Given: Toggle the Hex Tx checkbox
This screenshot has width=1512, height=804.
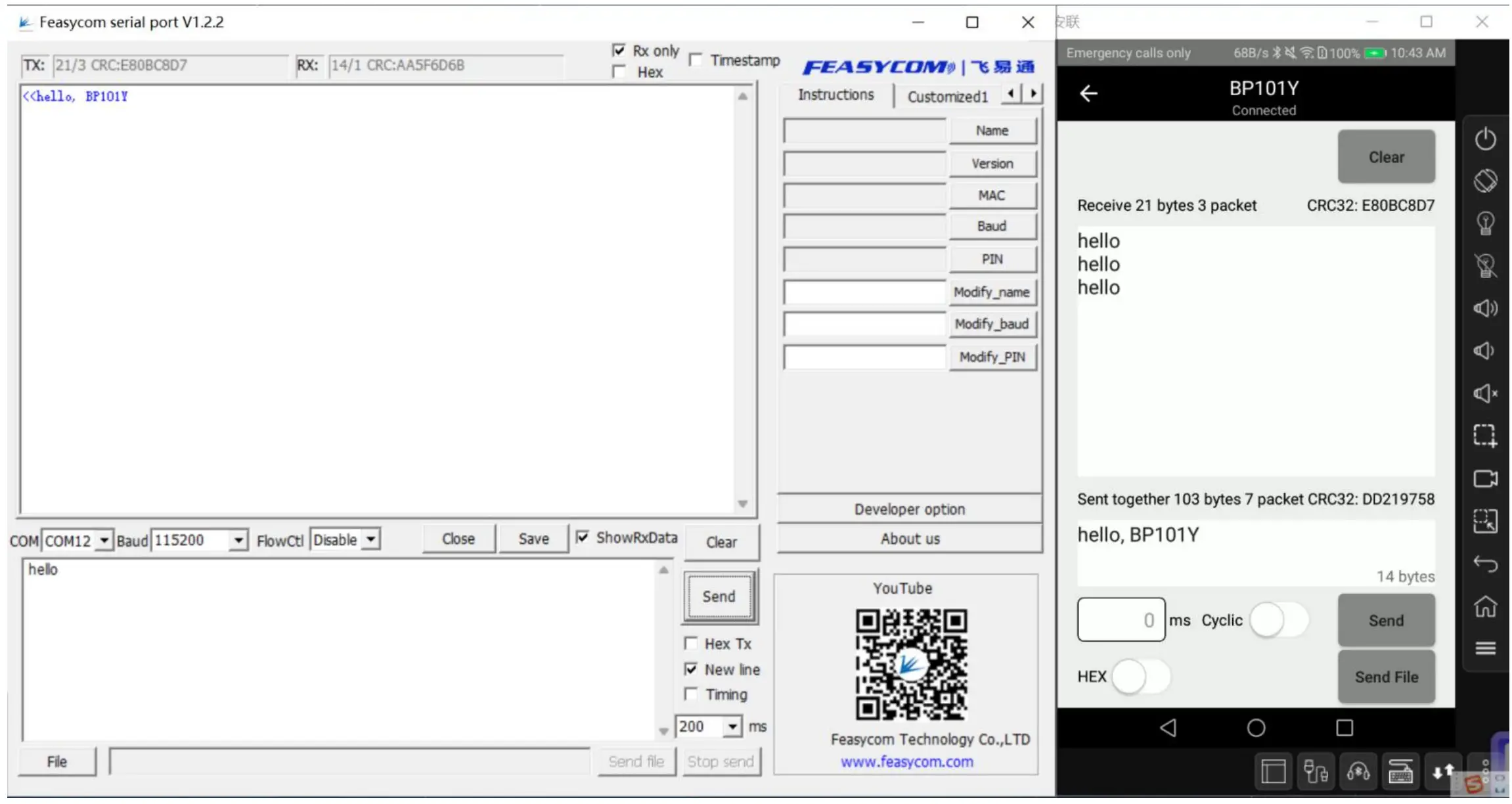Looking at the screenshot, I should (x=691, y=643).
